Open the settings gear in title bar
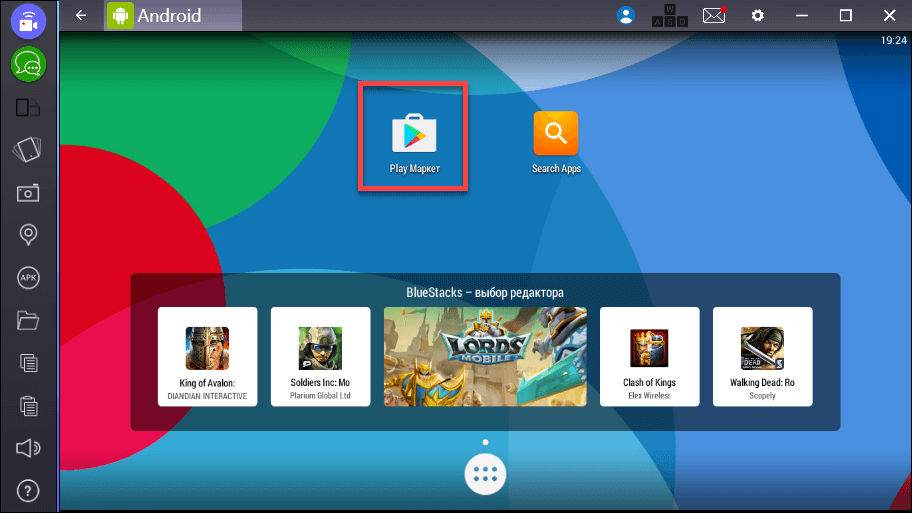 758,15
